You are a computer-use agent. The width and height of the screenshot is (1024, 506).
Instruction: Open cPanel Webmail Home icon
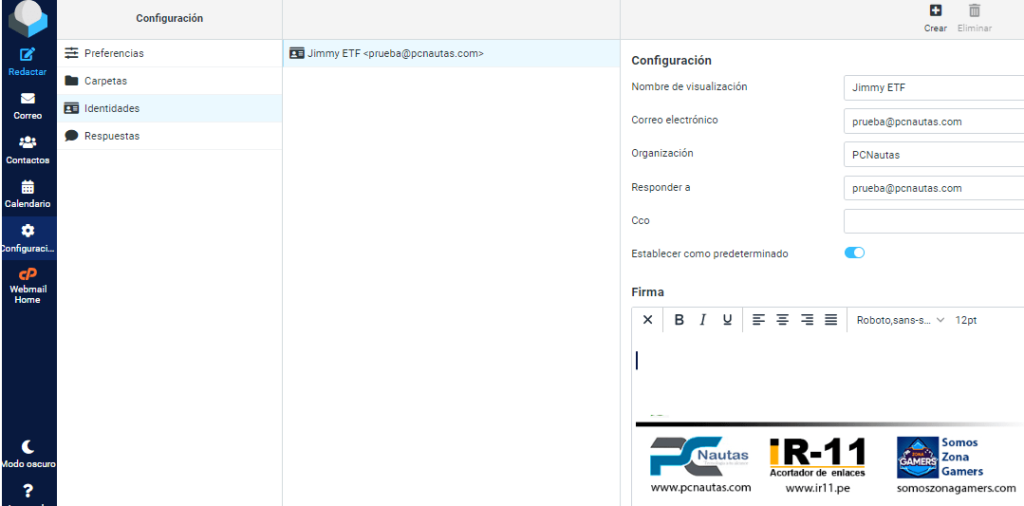coord(27,274)
